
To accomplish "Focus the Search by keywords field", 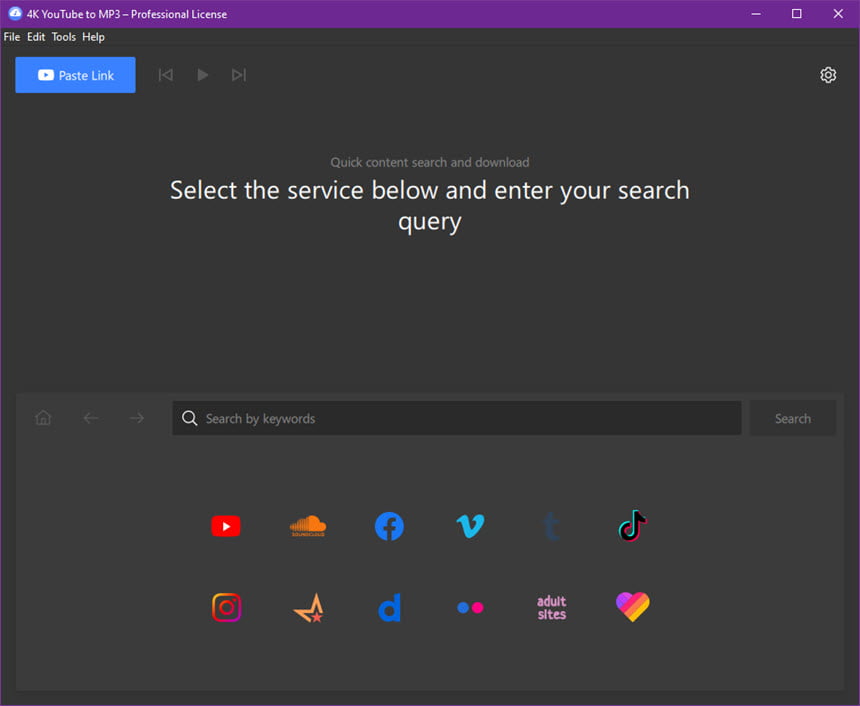I will click(x=457, y=418).
